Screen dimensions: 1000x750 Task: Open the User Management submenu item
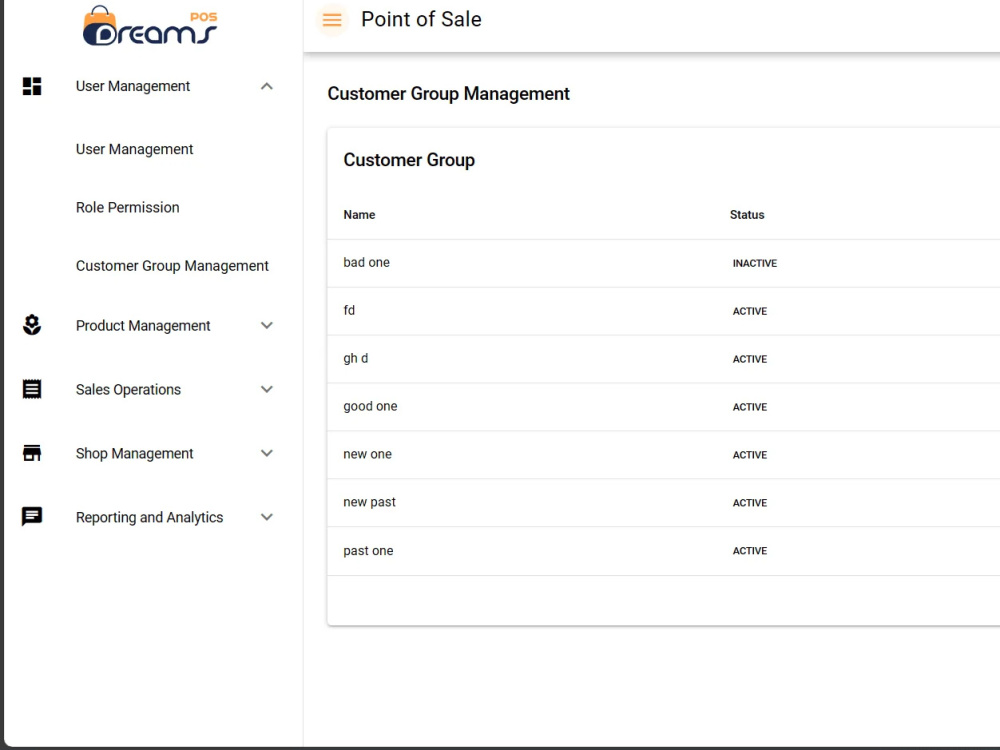tap(135, 149)
